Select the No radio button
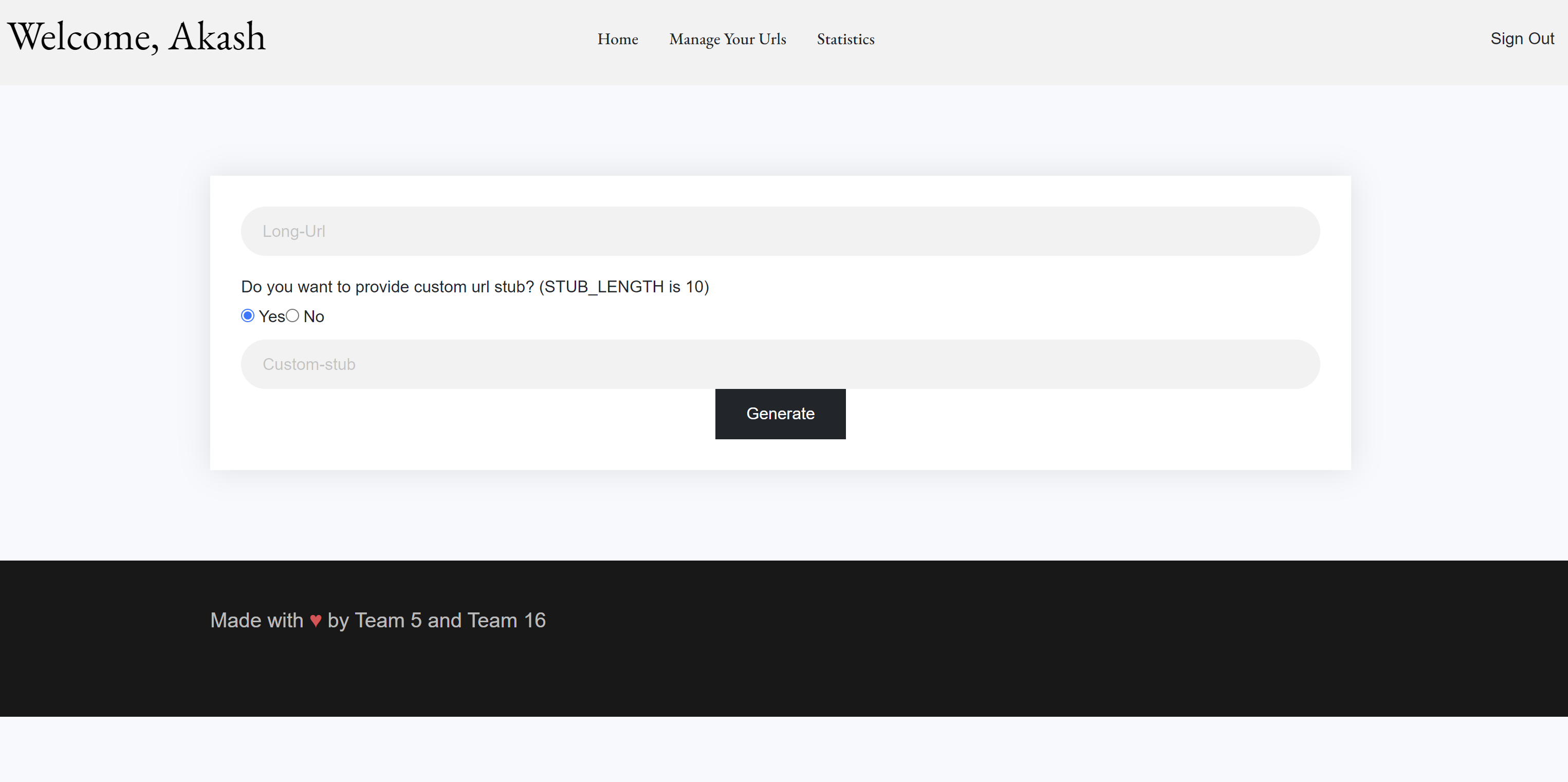Viewport: 1568px width, 782px height. [293, 315]
